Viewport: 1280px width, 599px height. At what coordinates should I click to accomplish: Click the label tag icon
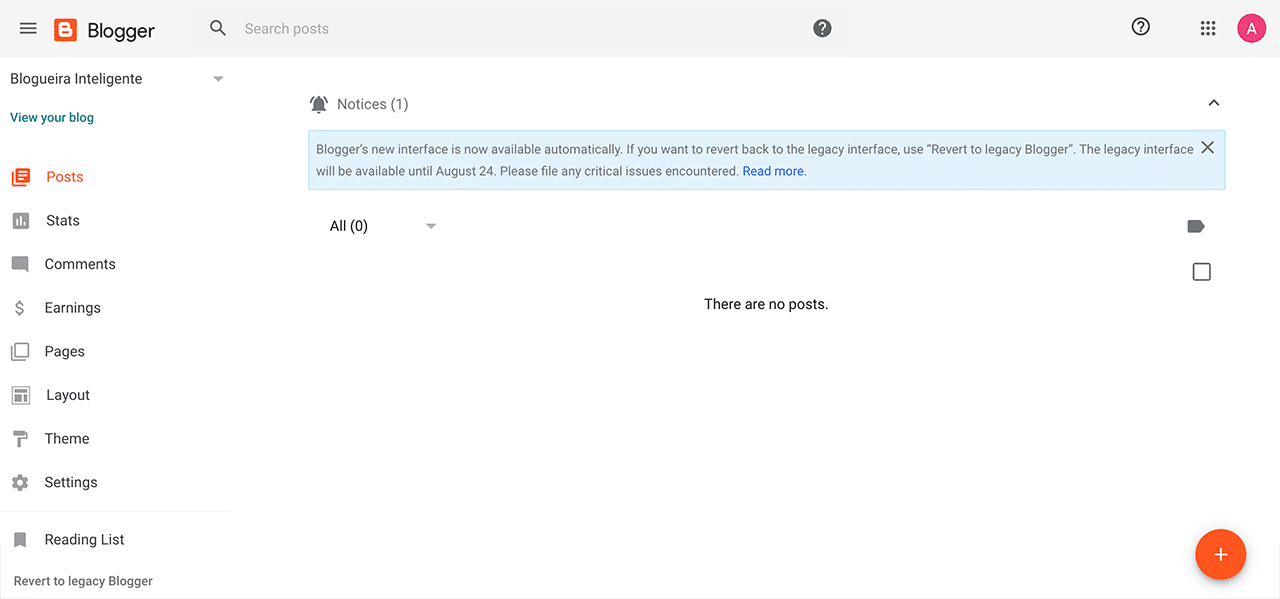point(1195,226)
